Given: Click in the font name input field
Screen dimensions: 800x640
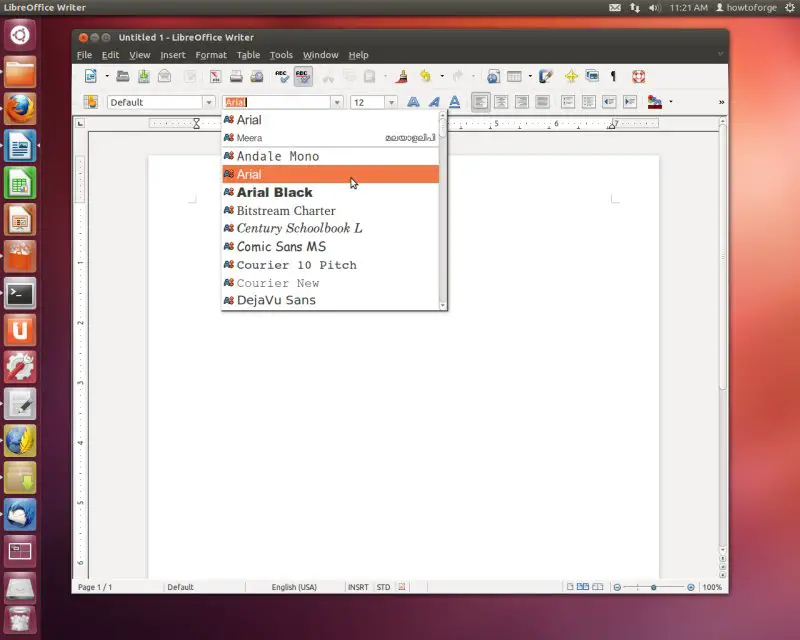Looking at the screenshot, I should pos(277,103).
